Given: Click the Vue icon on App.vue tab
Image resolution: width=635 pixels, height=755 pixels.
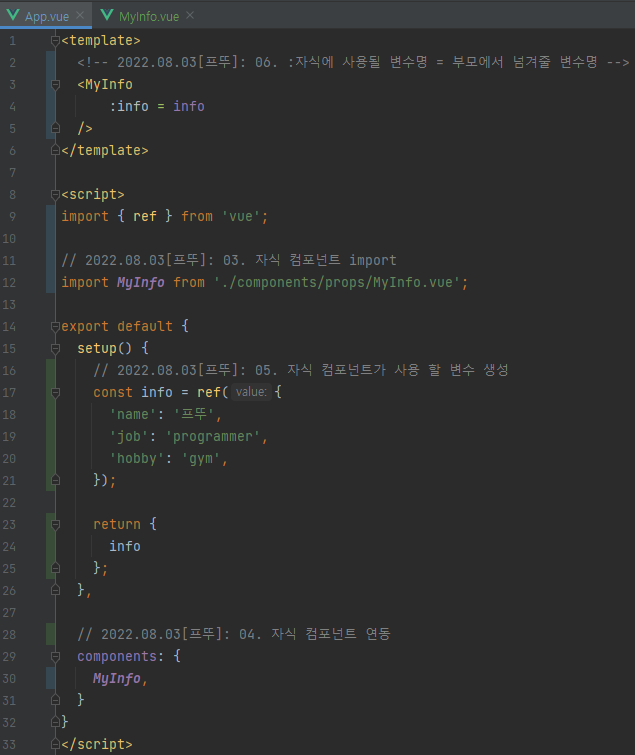Looking at the screenshot, I should (x=13, y=15).
